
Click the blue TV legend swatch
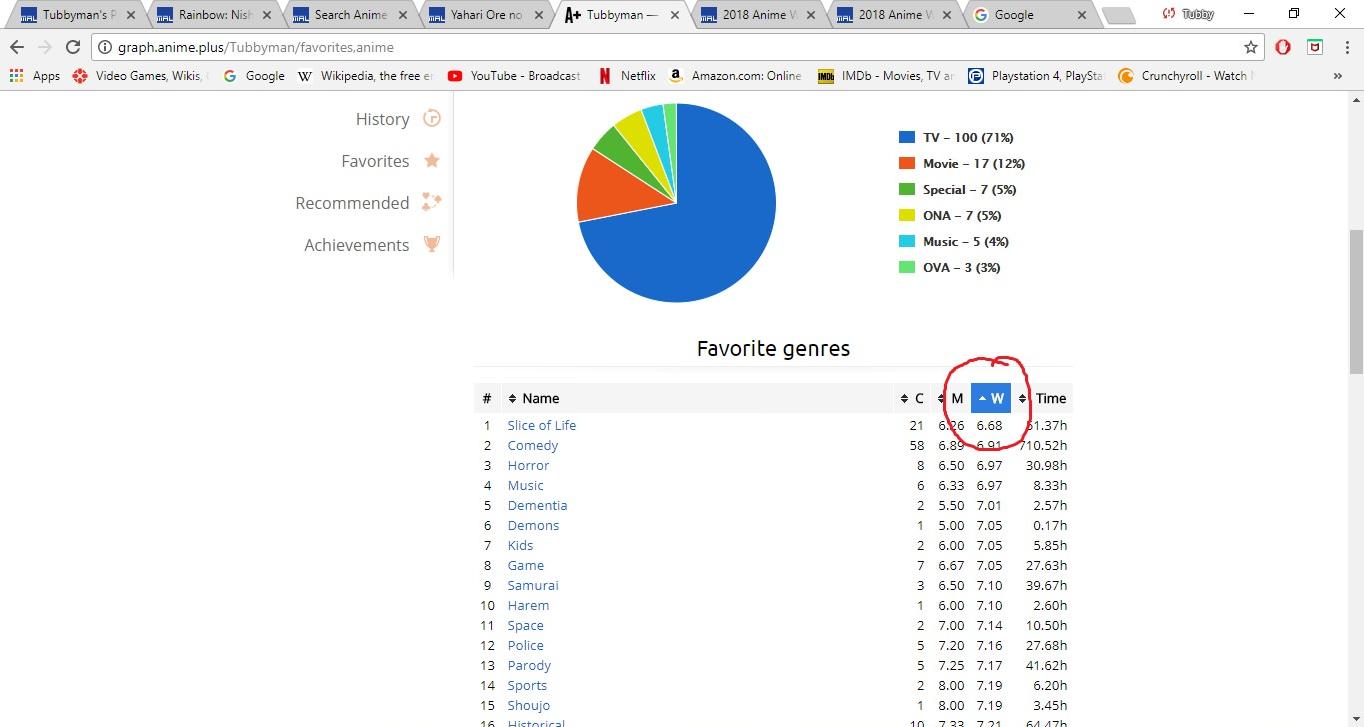(907, 137)
